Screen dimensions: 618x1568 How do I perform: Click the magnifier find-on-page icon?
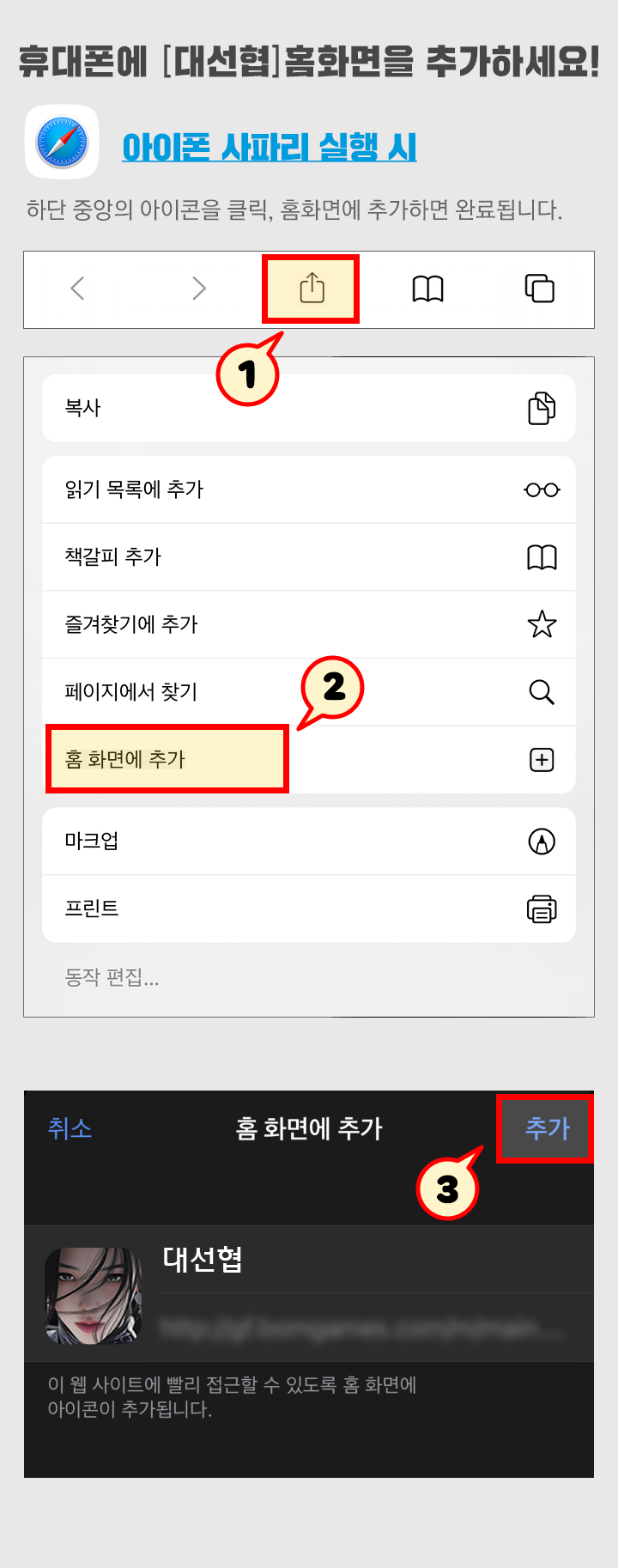tap(542, 691)
